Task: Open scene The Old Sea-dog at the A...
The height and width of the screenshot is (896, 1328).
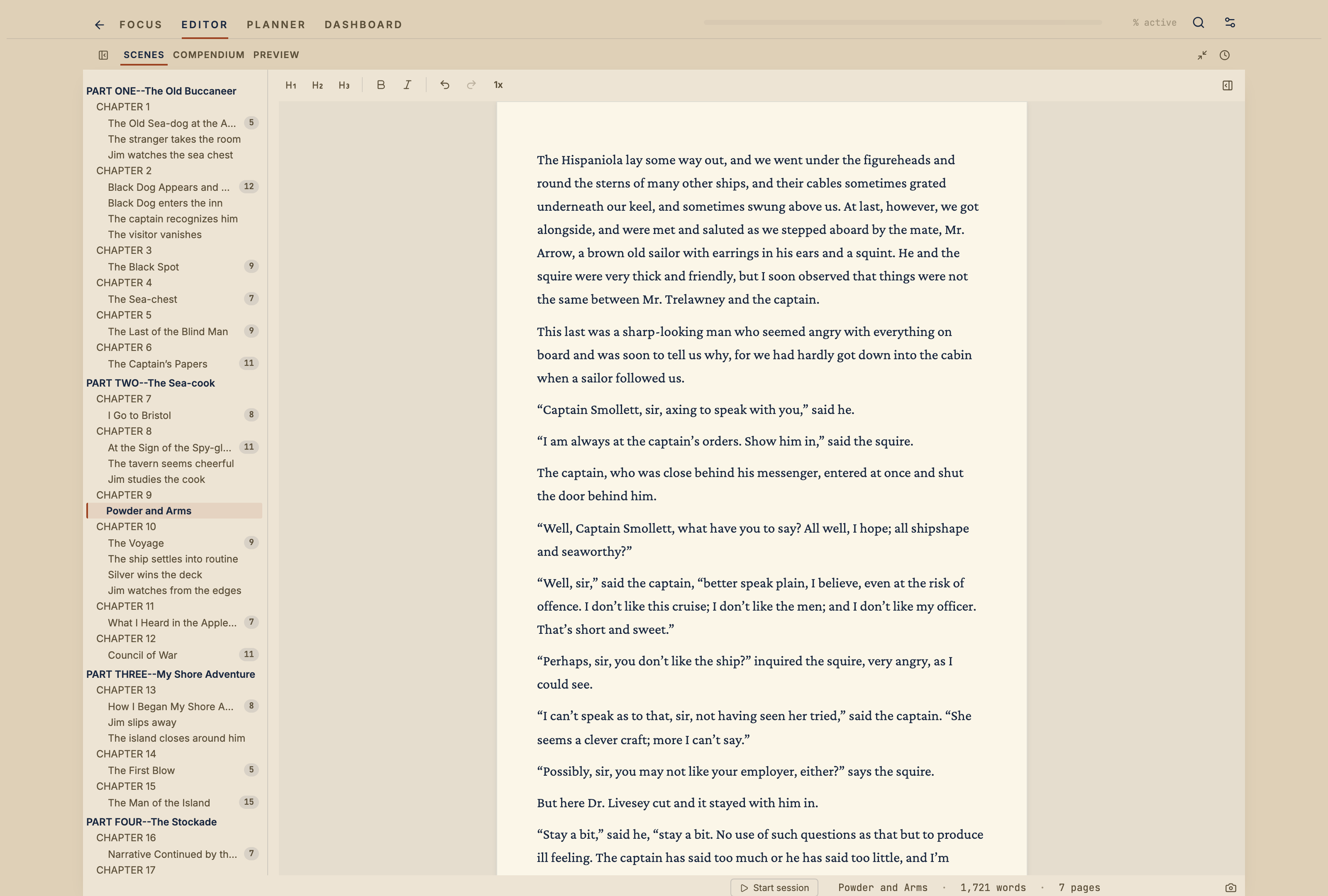Action: click(172, 123)
